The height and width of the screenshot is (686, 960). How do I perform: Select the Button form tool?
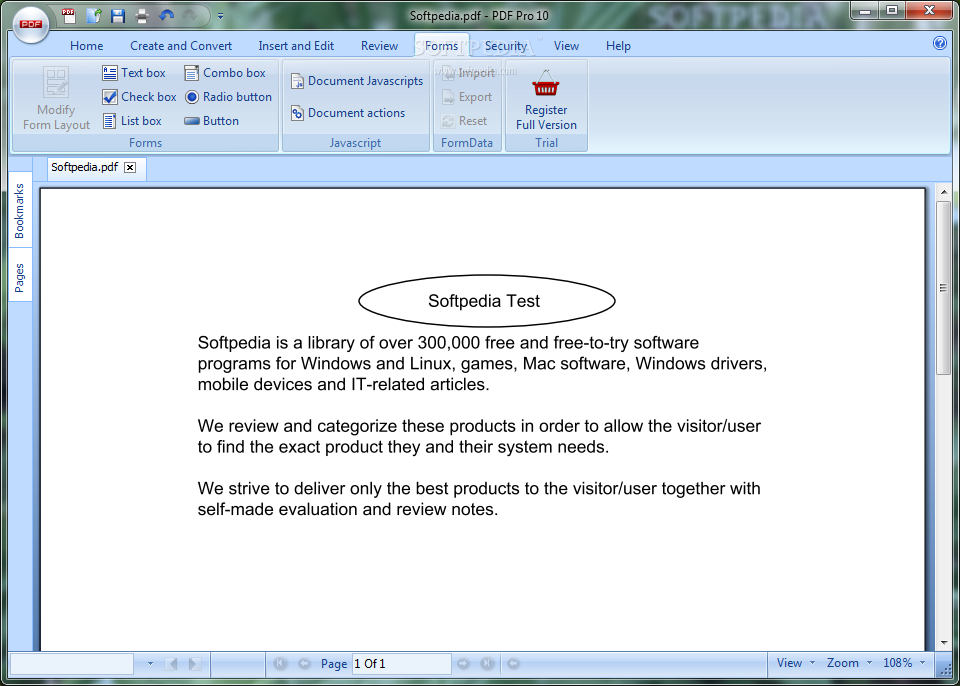(212, 121)
